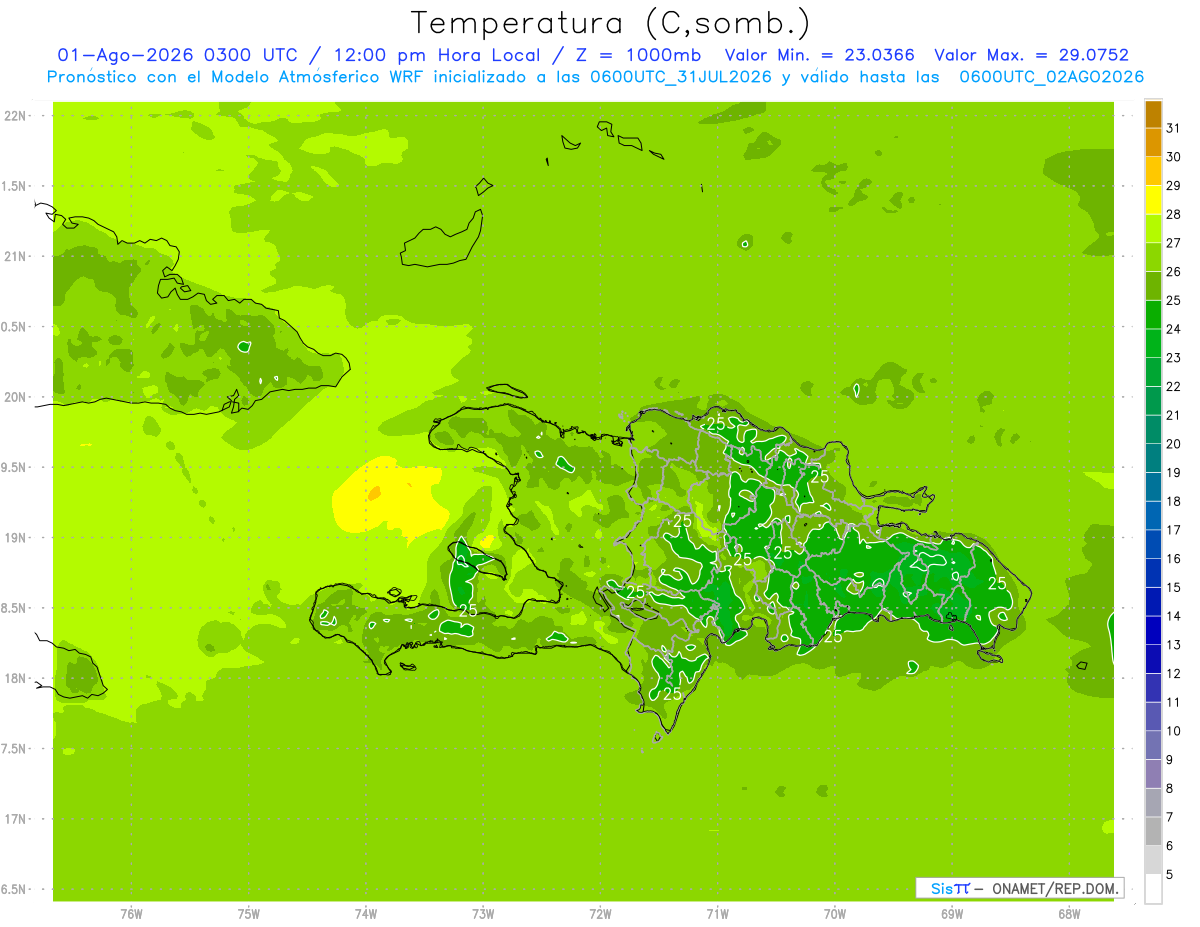Click the teal swatch between 19 and 20
The height and width of the screenshot is (927, 1200).
click(x=1154, y=458)
